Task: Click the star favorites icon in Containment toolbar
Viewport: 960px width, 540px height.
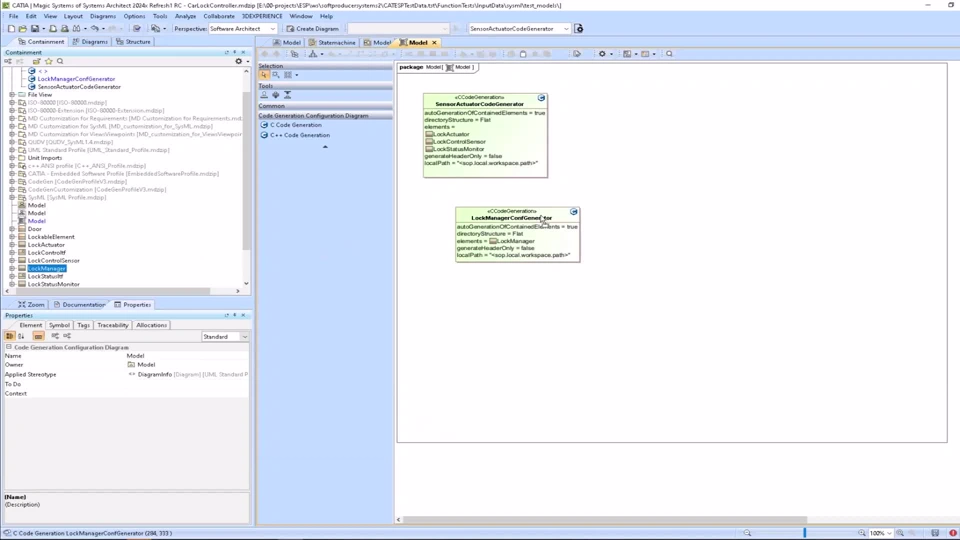Action: (48, 61)
